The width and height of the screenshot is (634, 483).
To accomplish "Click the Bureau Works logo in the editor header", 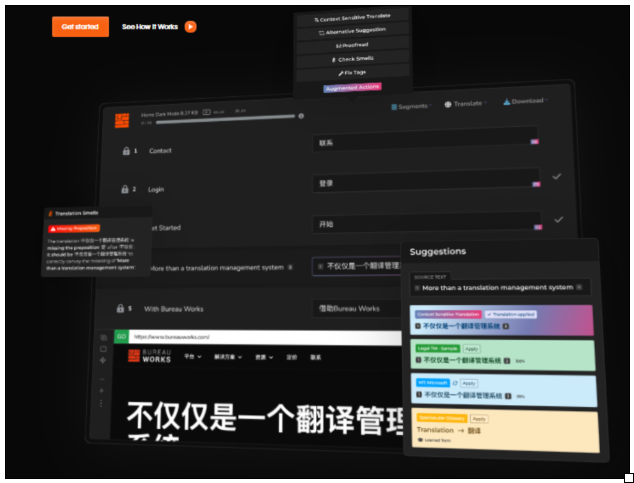I will pyautogui.click(x=121, y=119).
